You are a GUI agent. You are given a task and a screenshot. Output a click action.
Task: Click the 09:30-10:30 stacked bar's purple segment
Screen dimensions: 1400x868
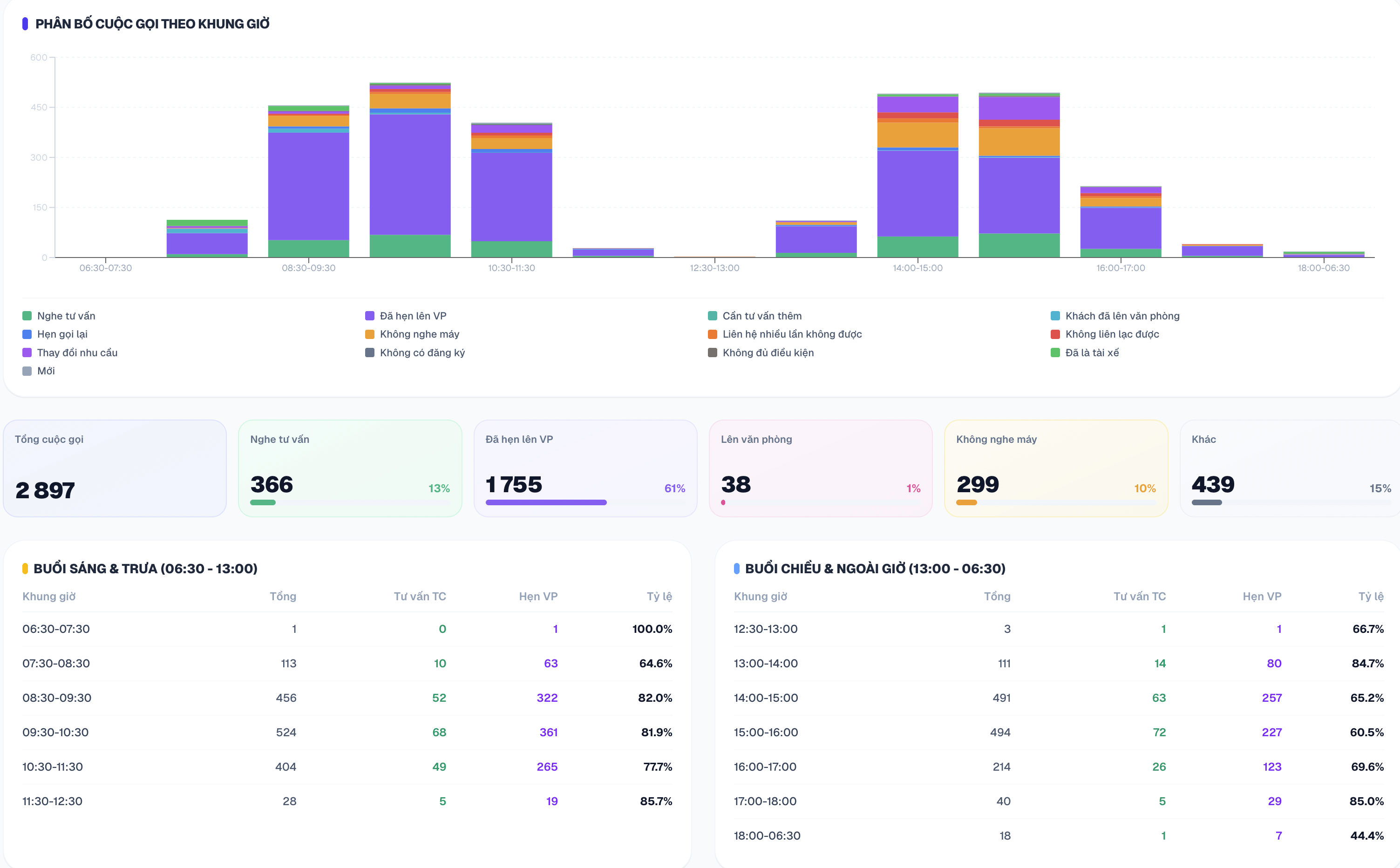pos(410,175)
